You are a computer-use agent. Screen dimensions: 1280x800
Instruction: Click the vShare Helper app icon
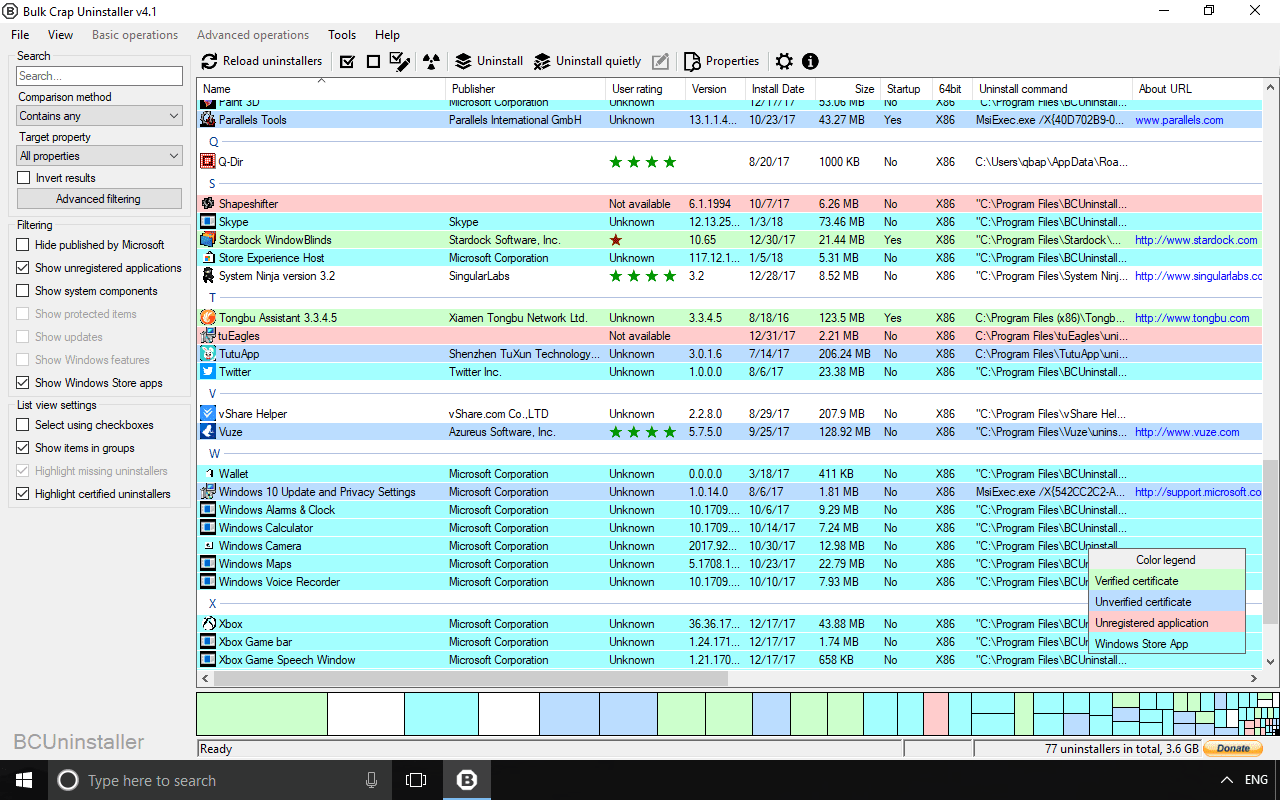208,413
